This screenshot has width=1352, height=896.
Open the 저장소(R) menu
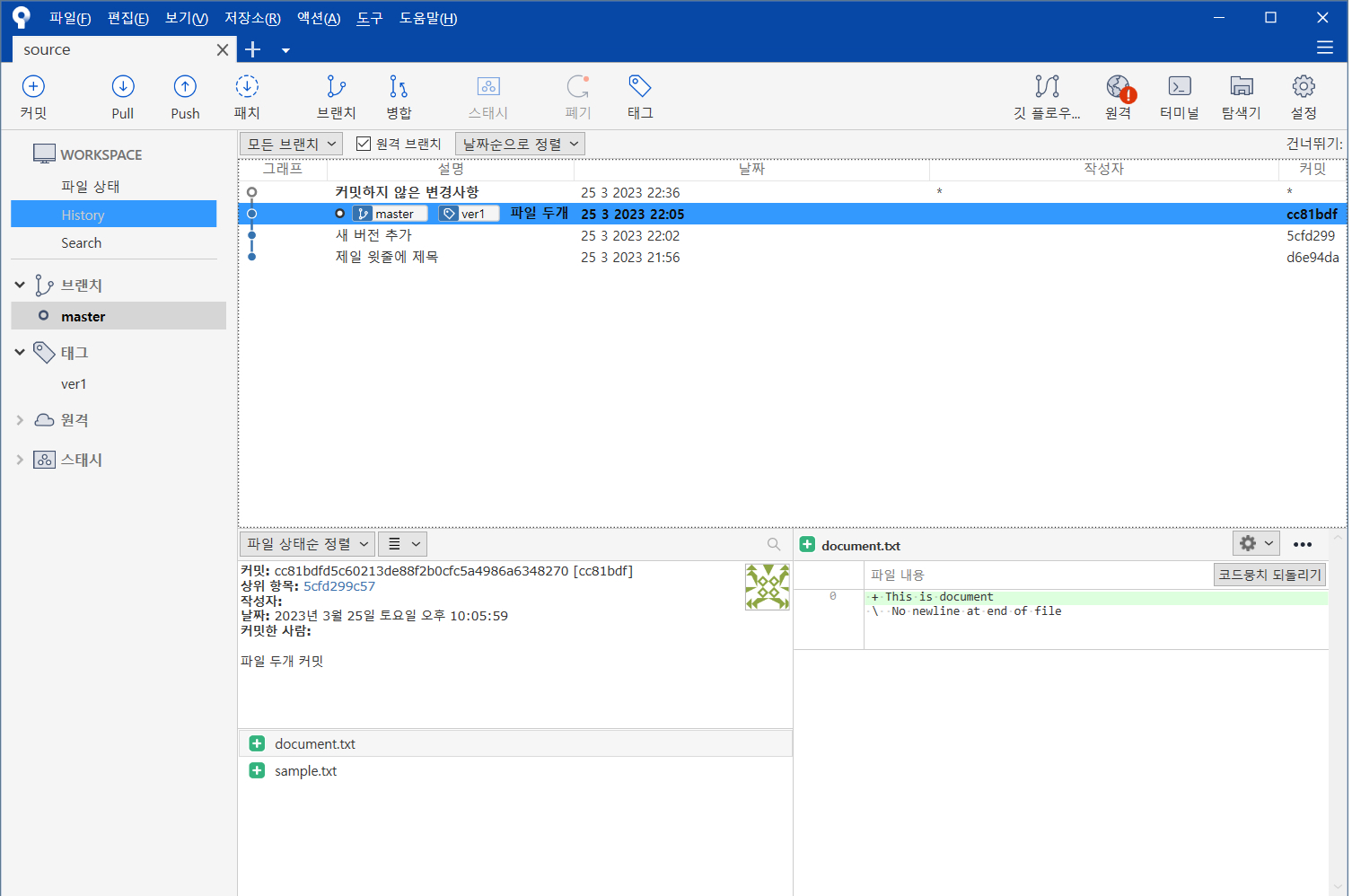tap(252, 18)
